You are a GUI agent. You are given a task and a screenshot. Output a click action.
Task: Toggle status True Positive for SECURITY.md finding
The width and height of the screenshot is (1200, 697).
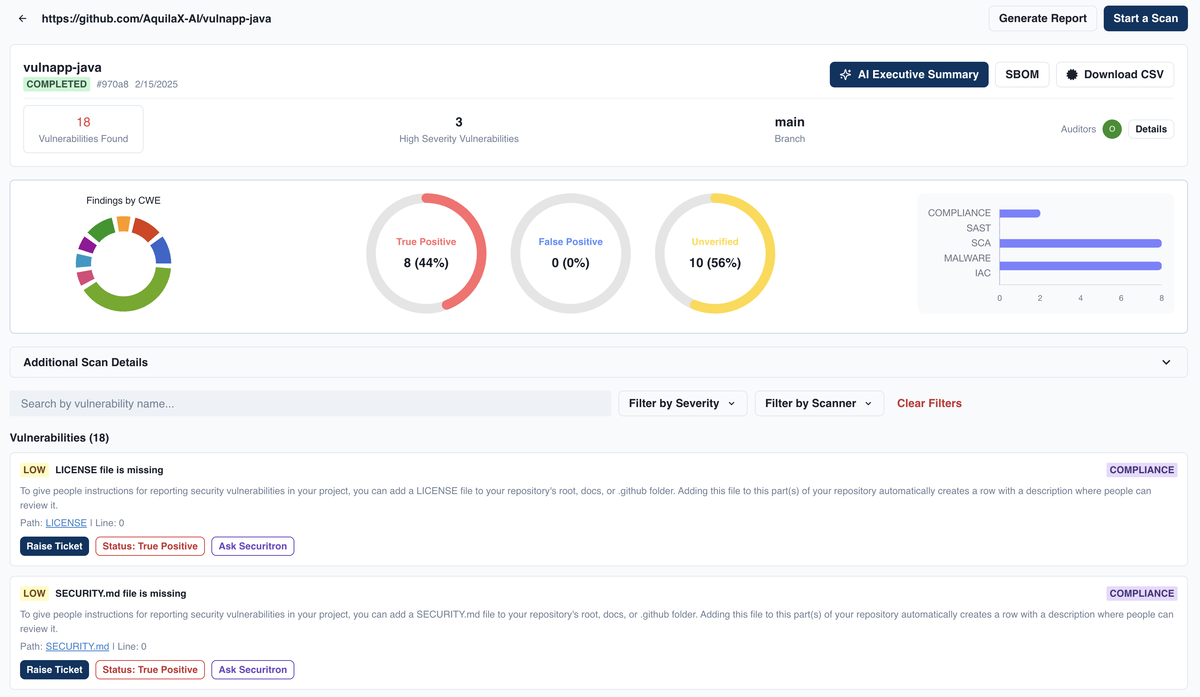[150, 670]
